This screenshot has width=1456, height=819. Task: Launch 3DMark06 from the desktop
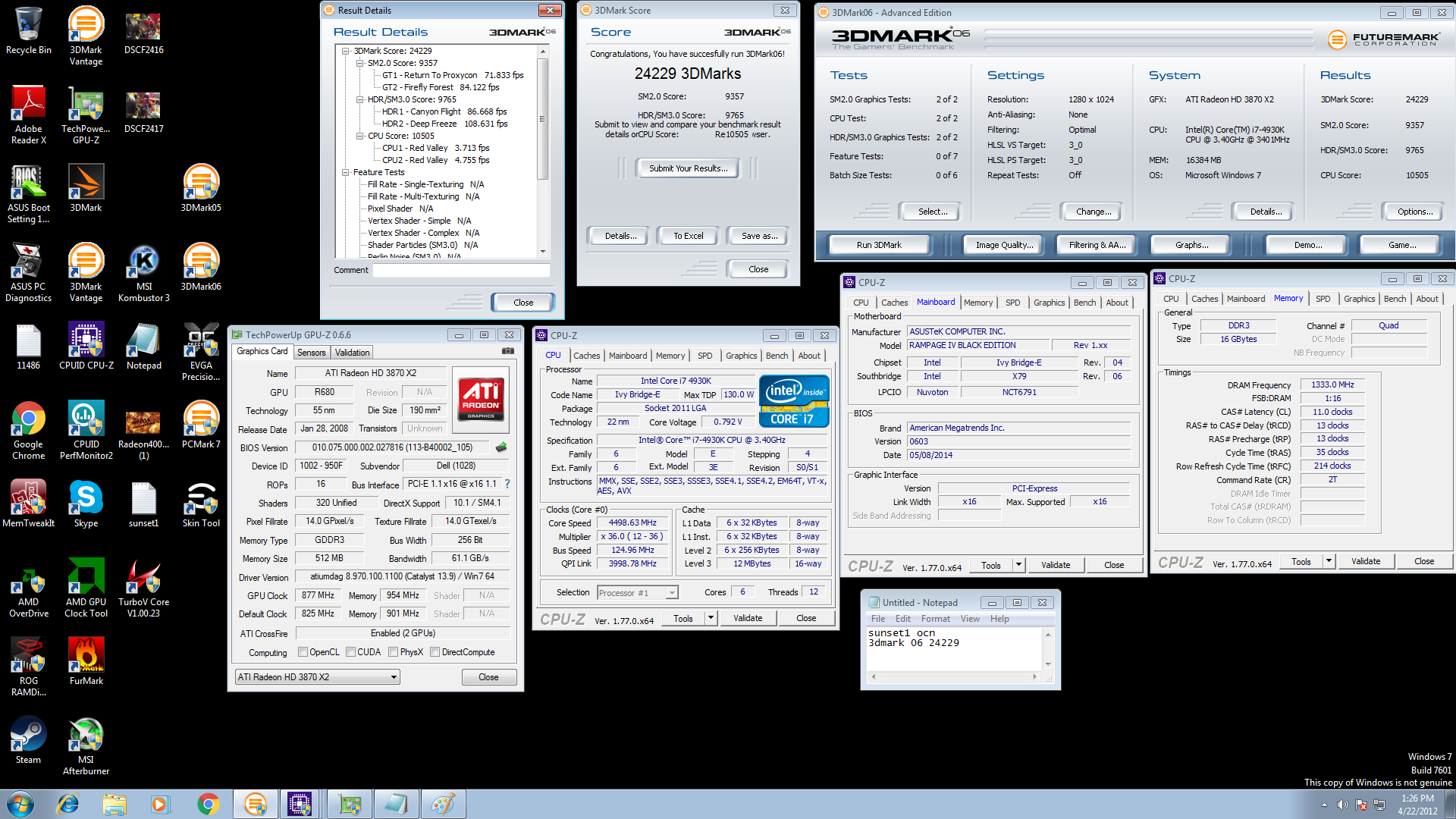coord(201,267)
